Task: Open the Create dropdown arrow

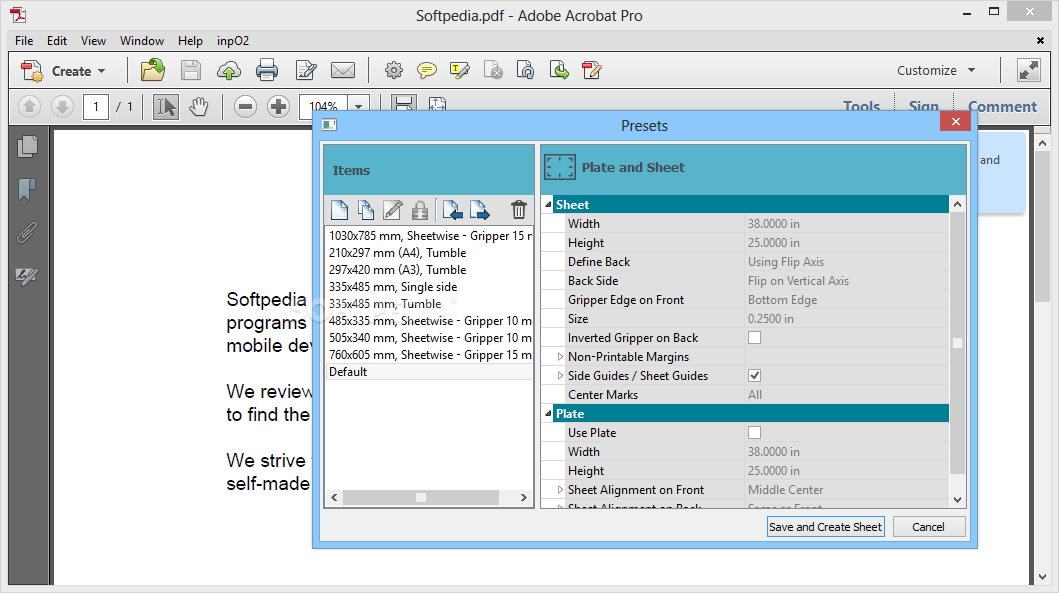Action: 101,71
